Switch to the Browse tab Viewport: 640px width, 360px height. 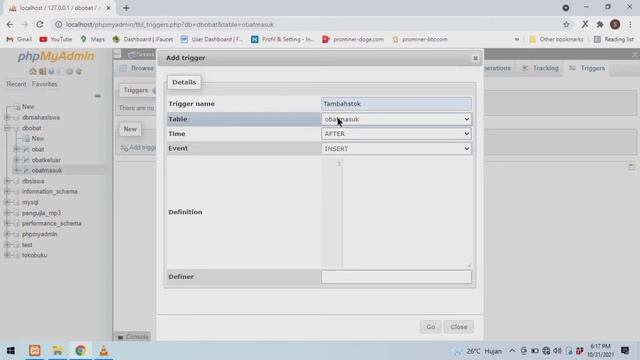137,68
